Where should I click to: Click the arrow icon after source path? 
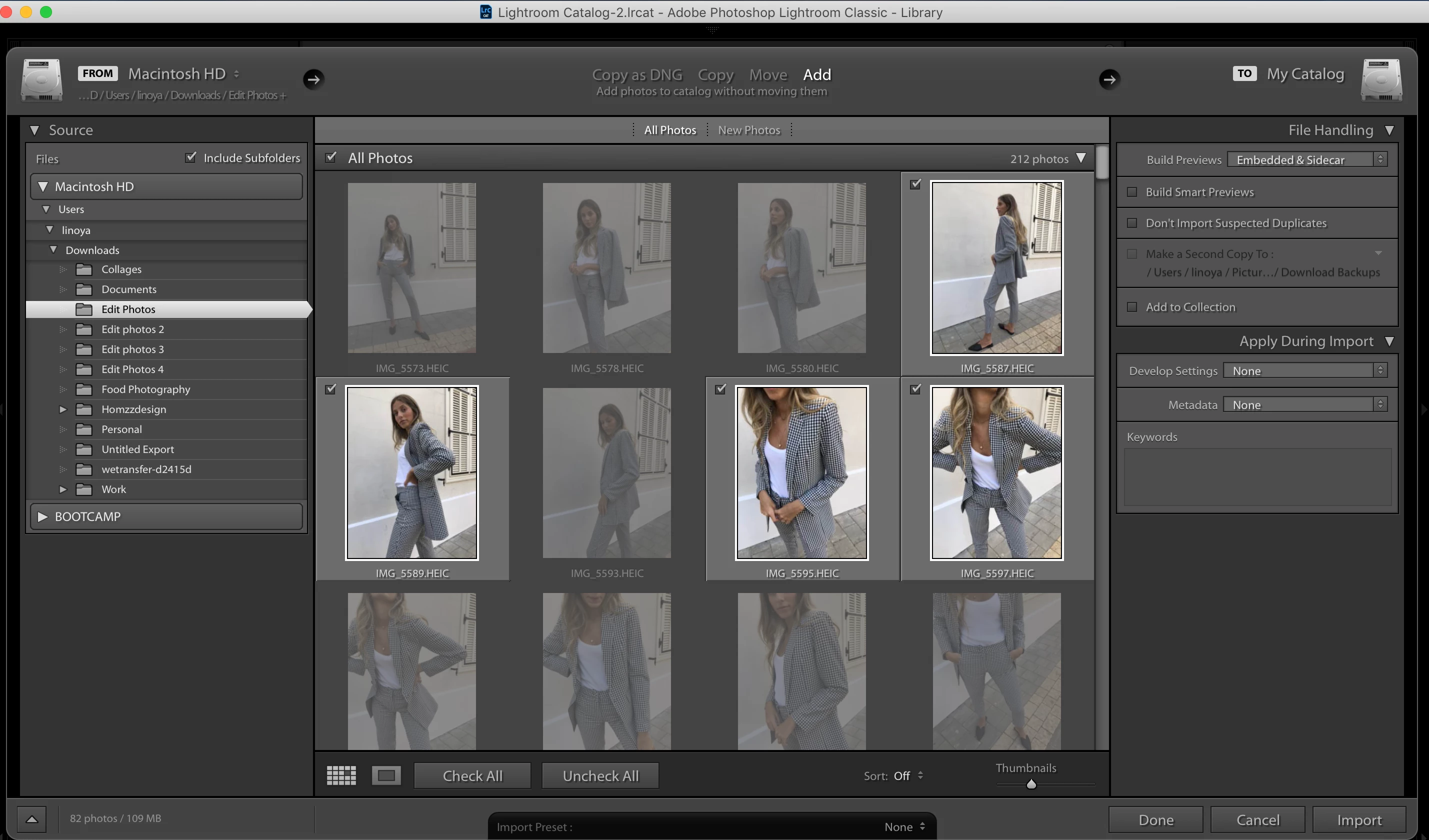click(x=313, y=79)
